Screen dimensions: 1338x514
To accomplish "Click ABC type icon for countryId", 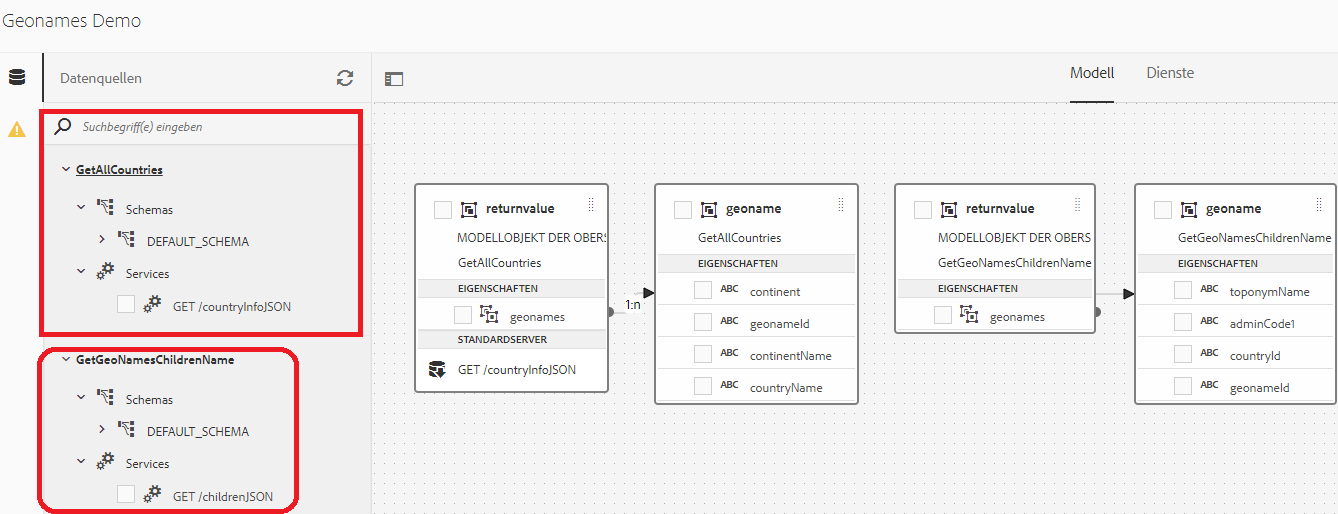I will coord(1210,354).
